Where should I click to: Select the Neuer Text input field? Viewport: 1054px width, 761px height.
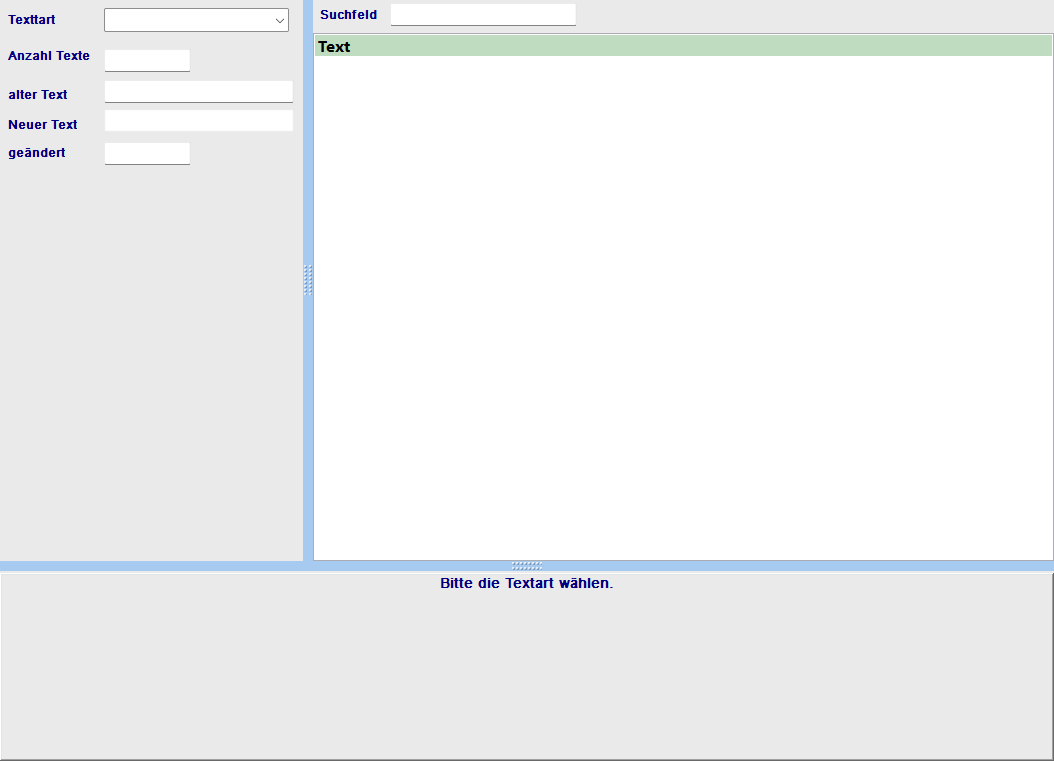[198, 121]
